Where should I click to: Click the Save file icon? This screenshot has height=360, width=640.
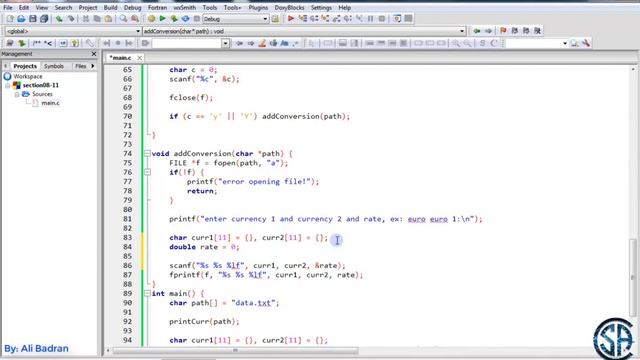click(x=33, y=19)
